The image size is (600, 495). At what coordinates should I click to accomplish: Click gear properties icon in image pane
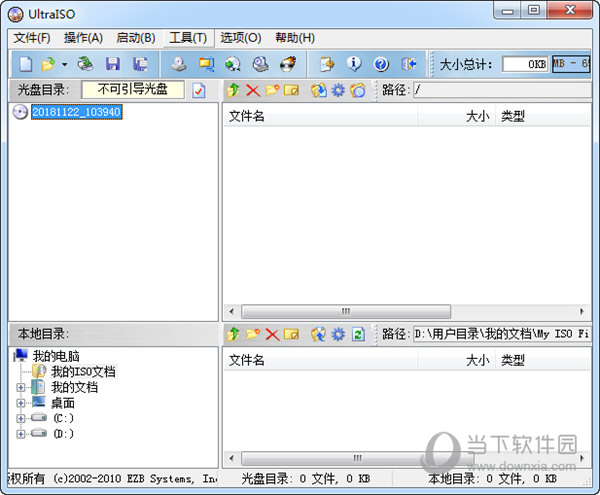click(338, 91)
